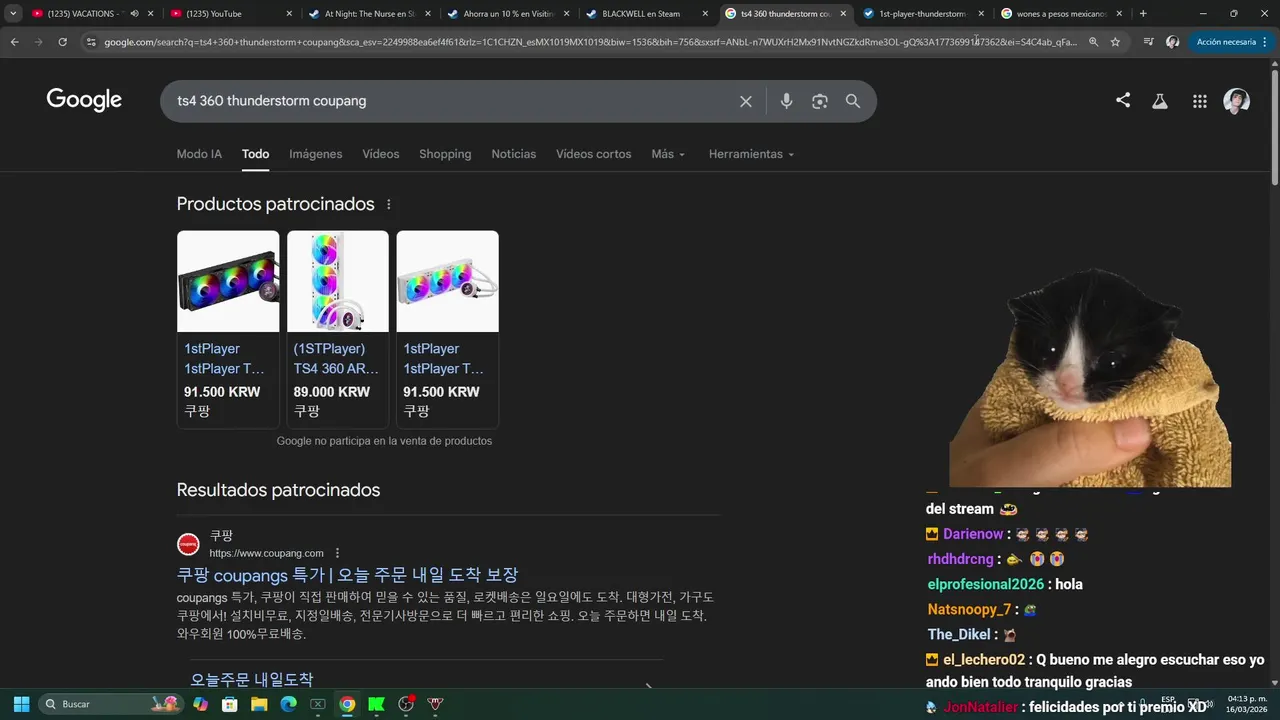Expand the Herramientas dropdown

[x=751, y=154]
